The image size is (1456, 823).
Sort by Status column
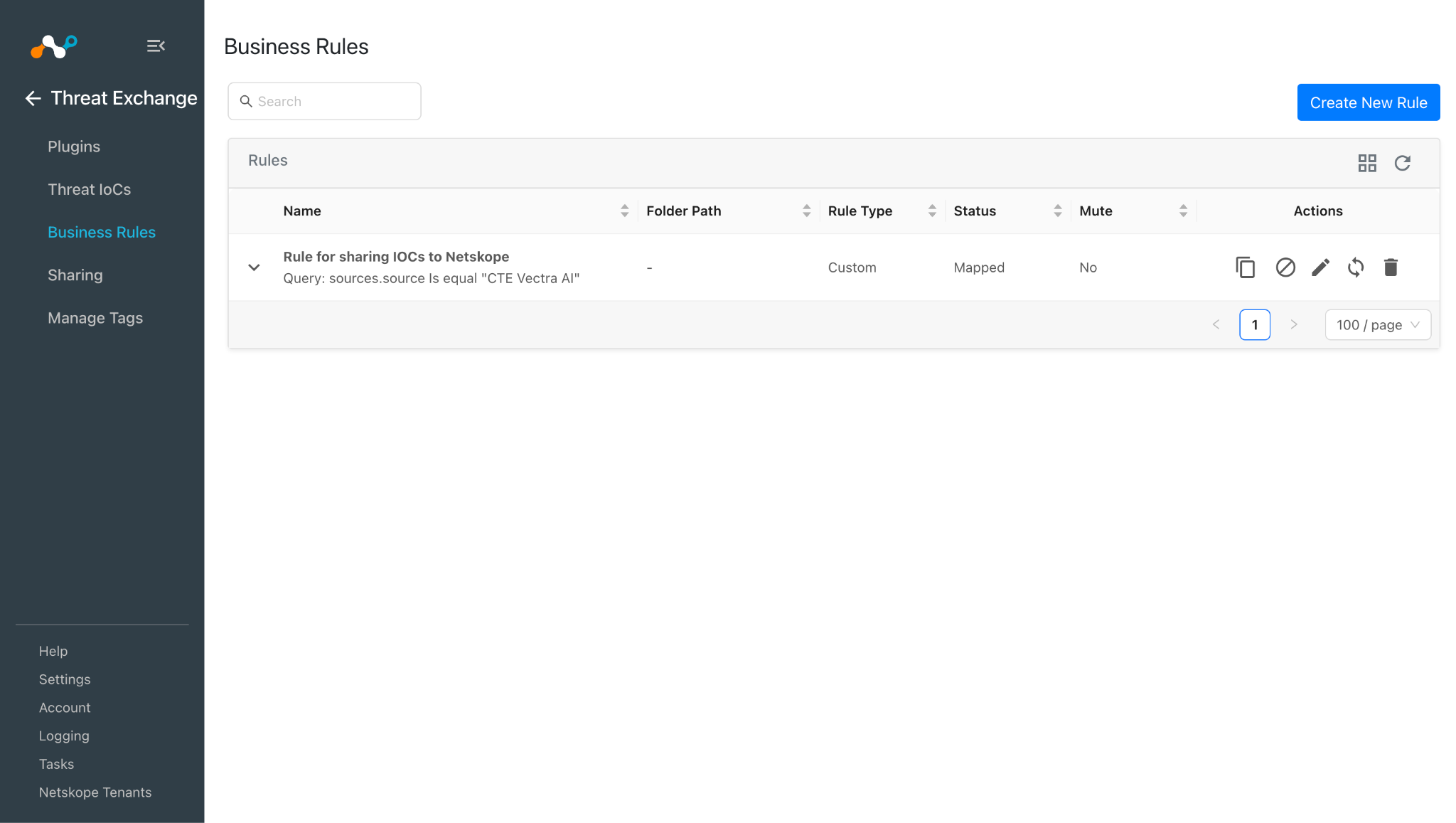point(1058,211)
